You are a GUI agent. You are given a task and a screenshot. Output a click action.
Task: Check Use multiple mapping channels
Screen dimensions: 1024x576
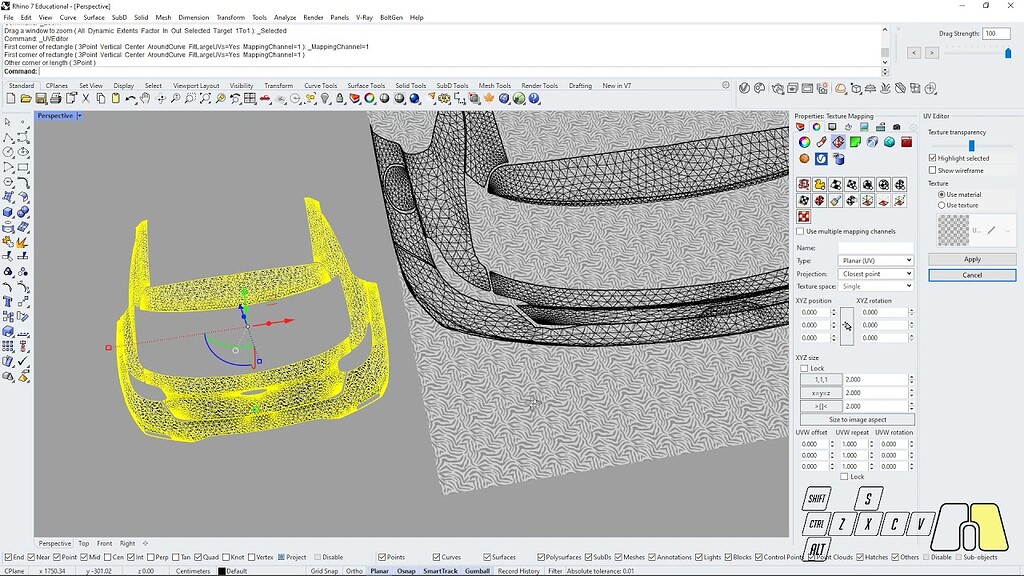click(799, 231)
